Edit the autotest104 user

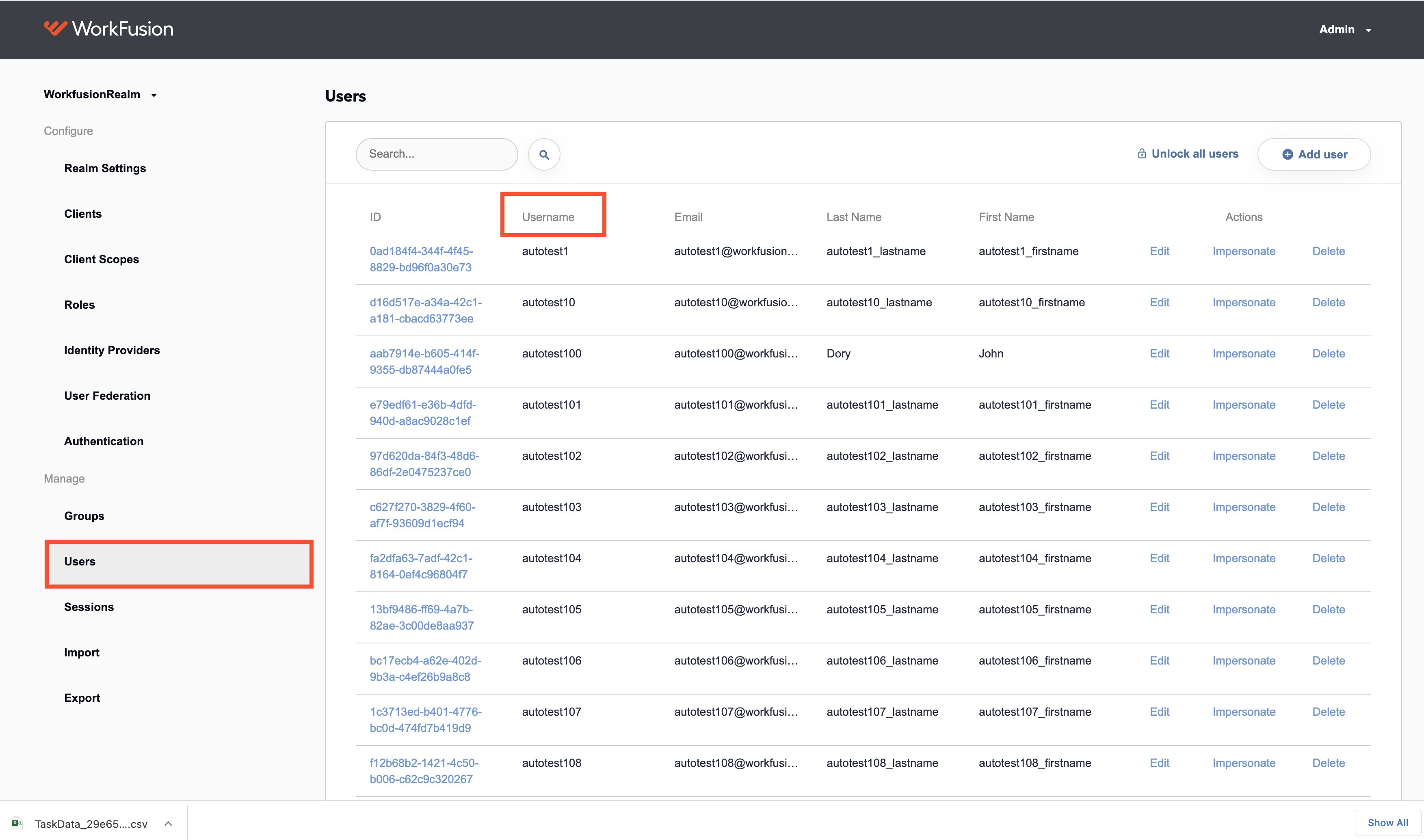(x=1159, y=558)
